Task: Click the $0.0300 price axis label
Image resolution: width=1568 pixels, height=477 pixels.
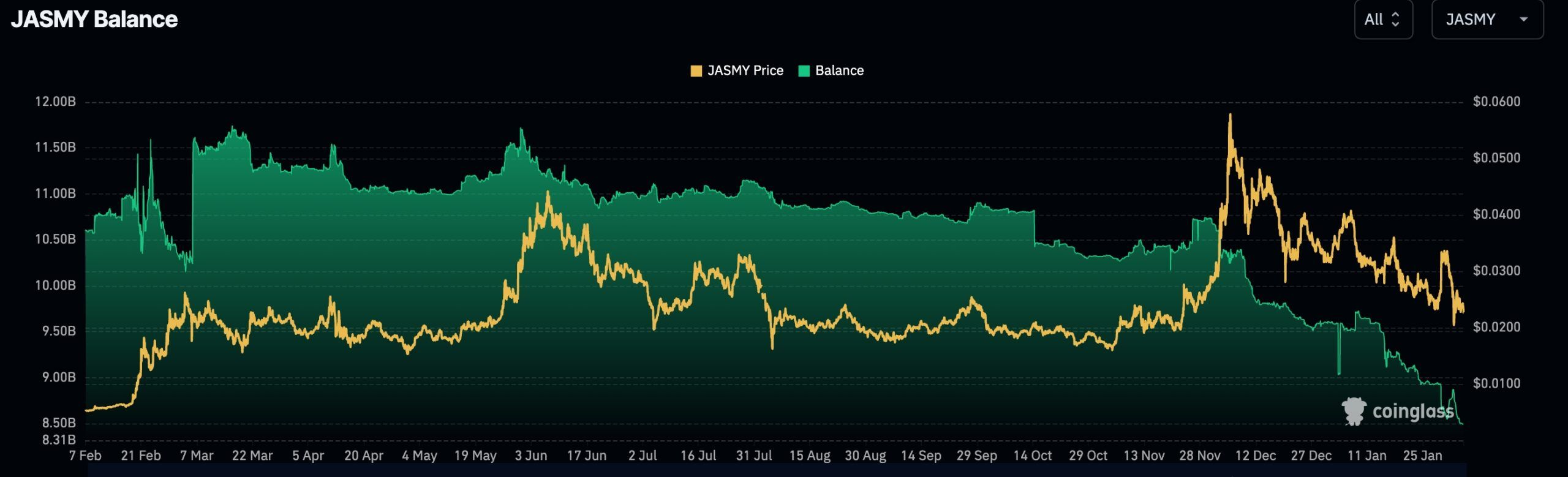Action: tap(1496, 271)
